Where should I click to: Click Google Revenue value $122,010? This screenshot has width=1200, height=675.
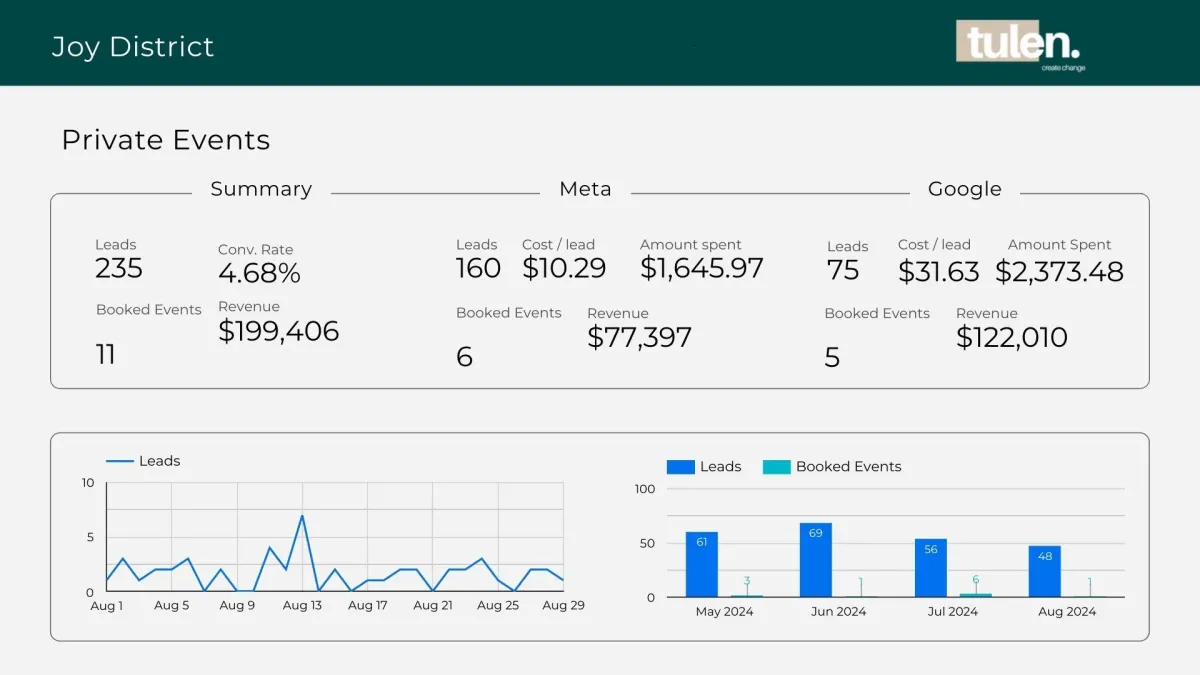pyautogui.click(x=1011, y=338)
